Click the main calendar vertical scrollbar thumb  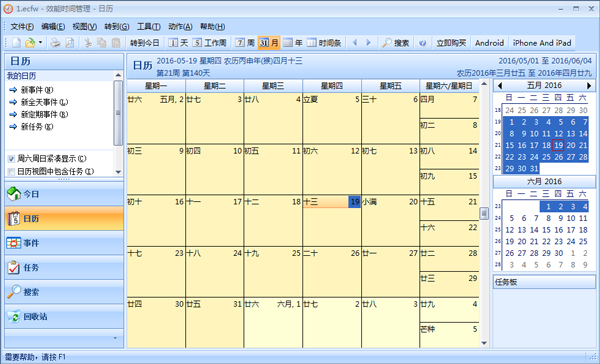484,213
